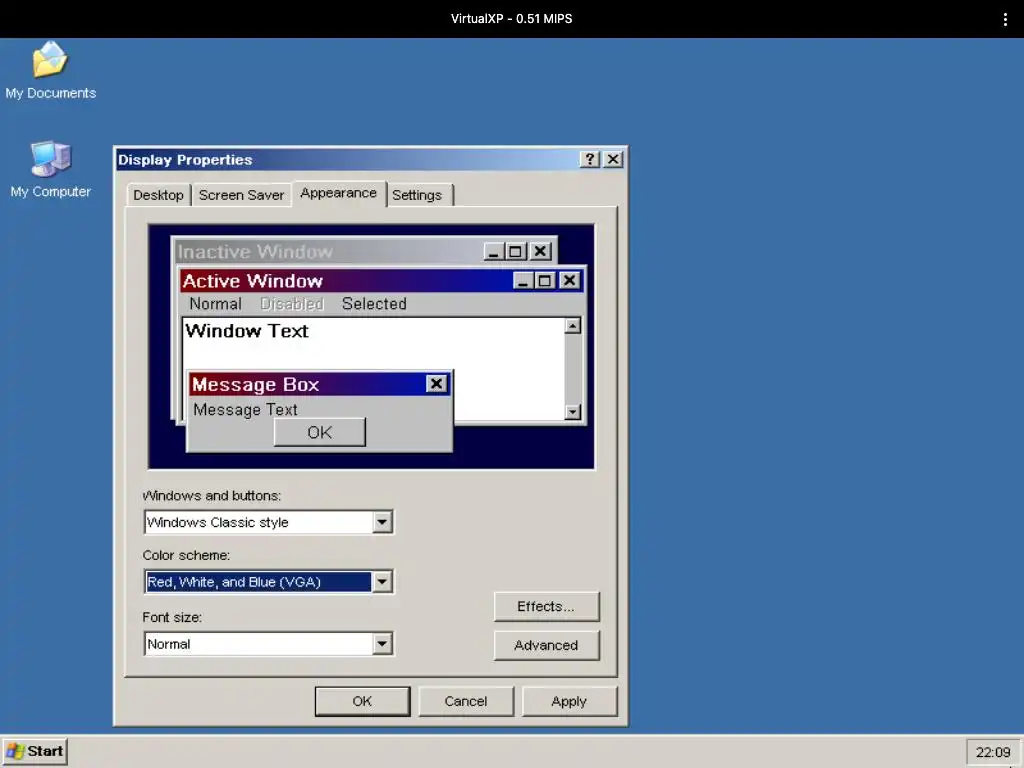This screenshot has width=1024, height=768.
Task: Select the Appearance tab
Action: [x=338, y=193]
